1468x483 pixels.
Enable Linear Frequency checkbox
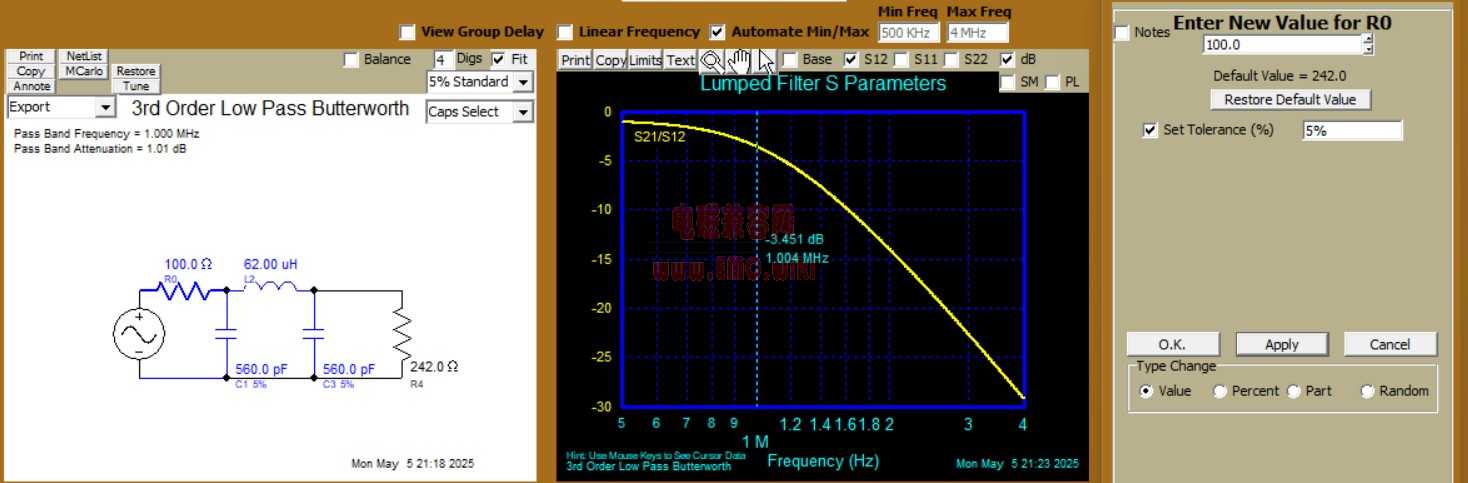pyautogui.click(x=565, y=32)
